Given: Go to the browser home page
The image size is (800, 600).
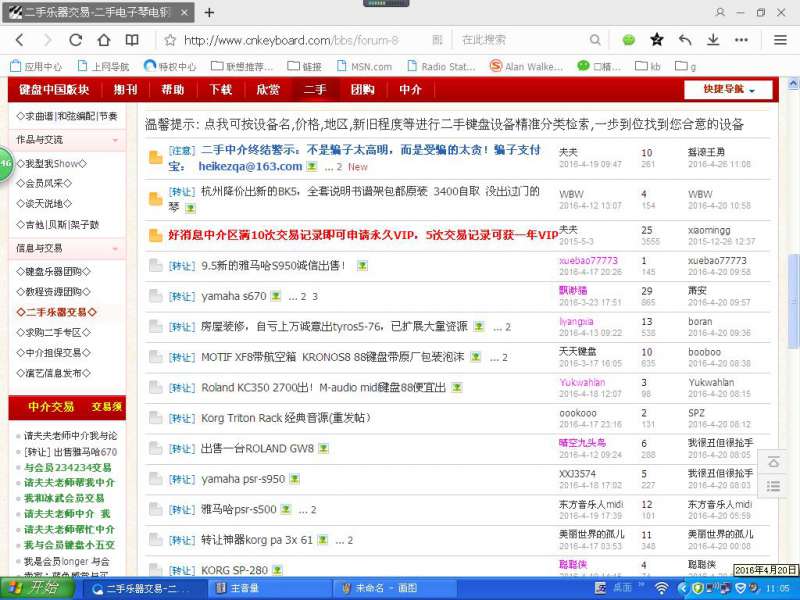Looking at the screenshot, I should 104,40.
